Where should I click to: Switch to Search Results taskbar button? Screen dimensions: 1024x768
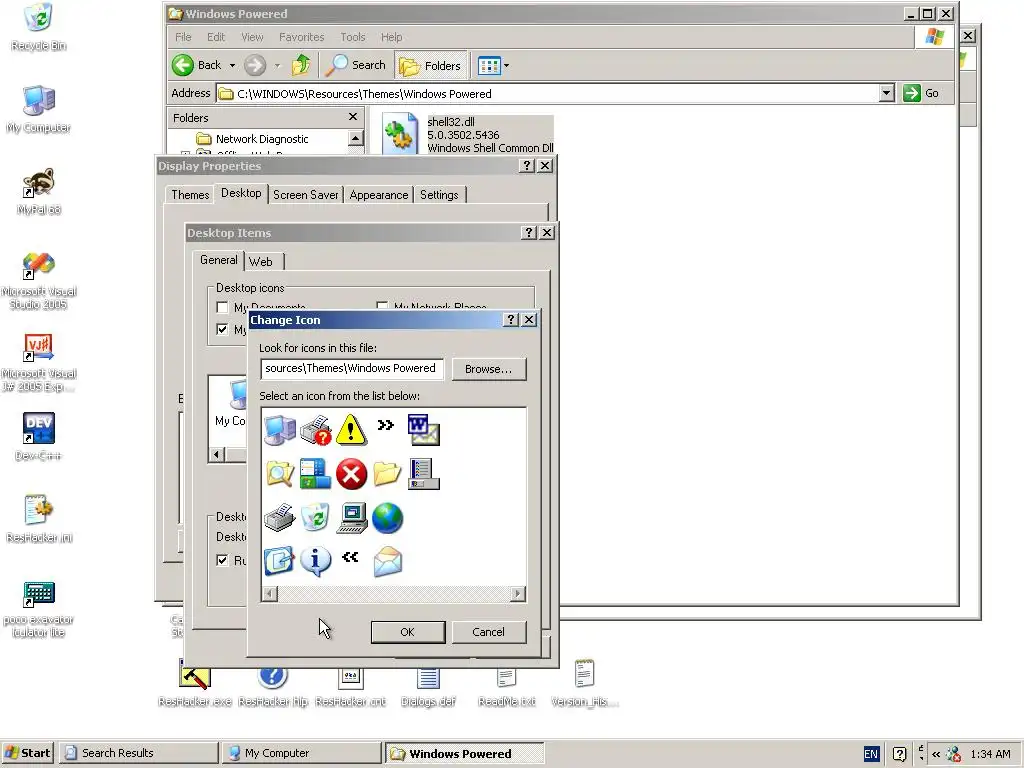138,753
